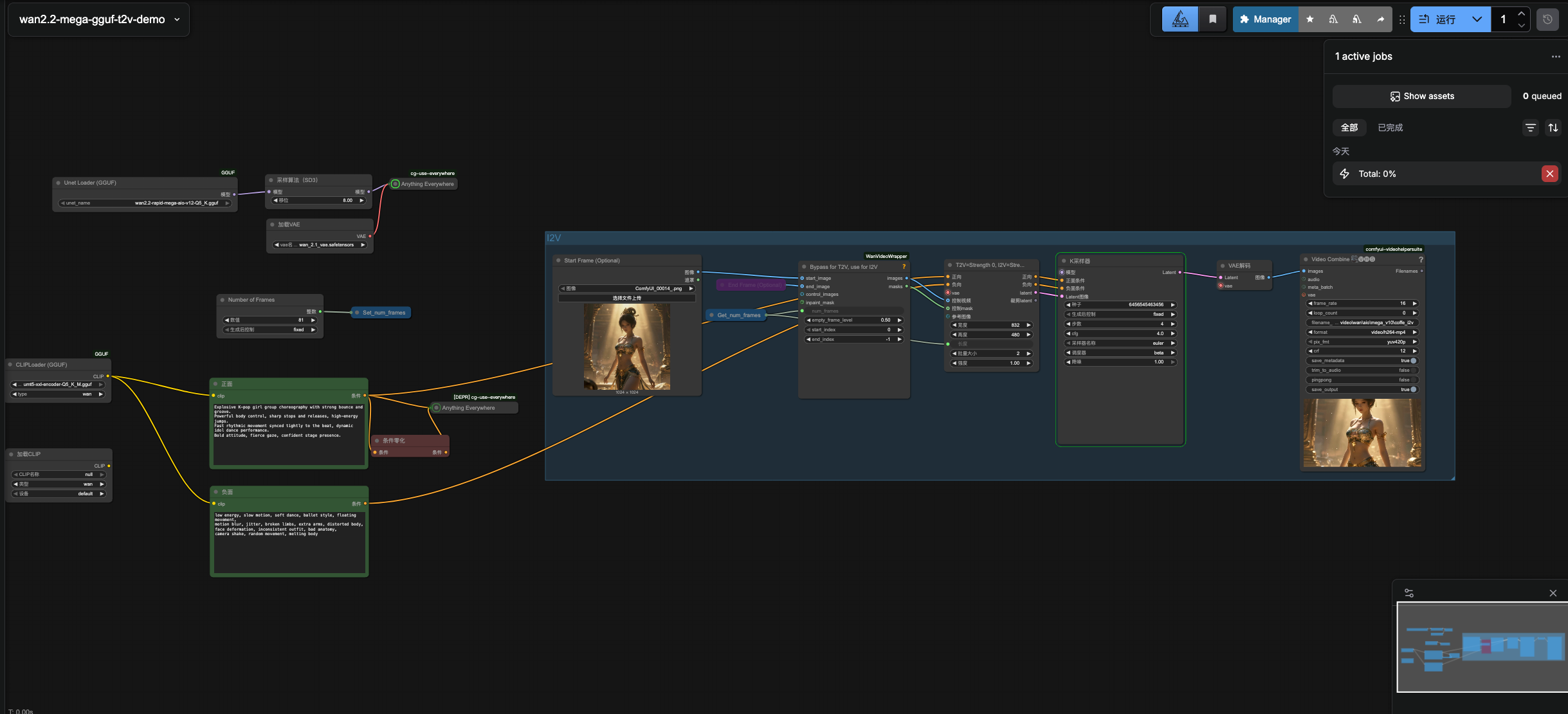Click the filter icon in jobs panel
The image size is (1568, 714).
point(1531,127)
